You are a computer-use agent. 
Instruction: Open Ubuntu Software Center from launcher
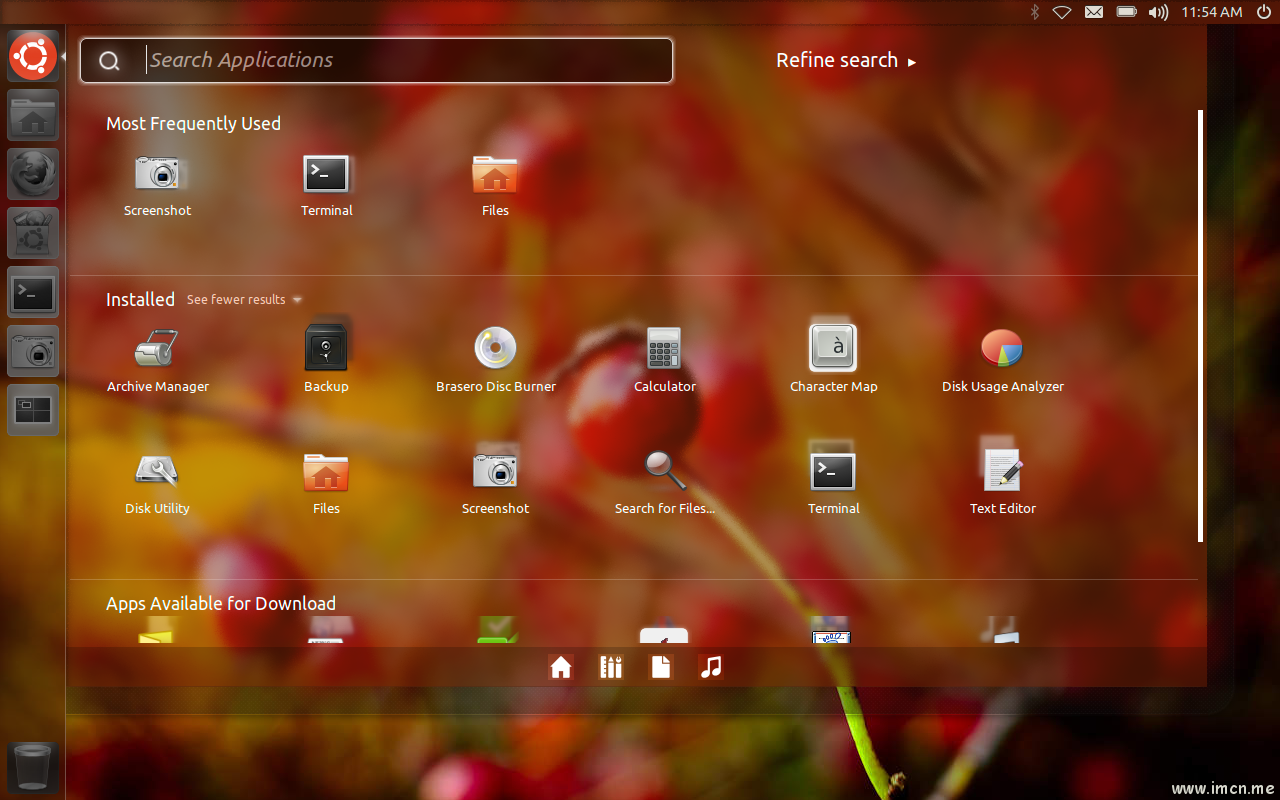click(33, 233)
